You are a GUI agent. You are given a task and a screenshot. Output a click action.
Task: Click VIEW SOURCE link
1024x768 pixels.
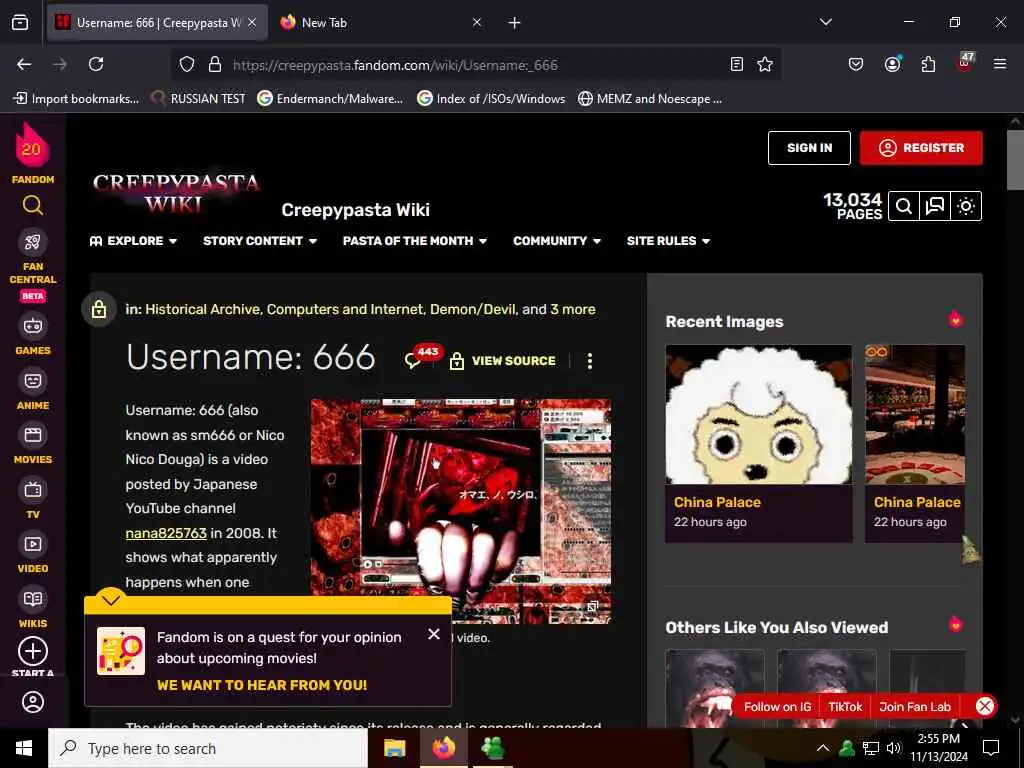tap(502, 361)
